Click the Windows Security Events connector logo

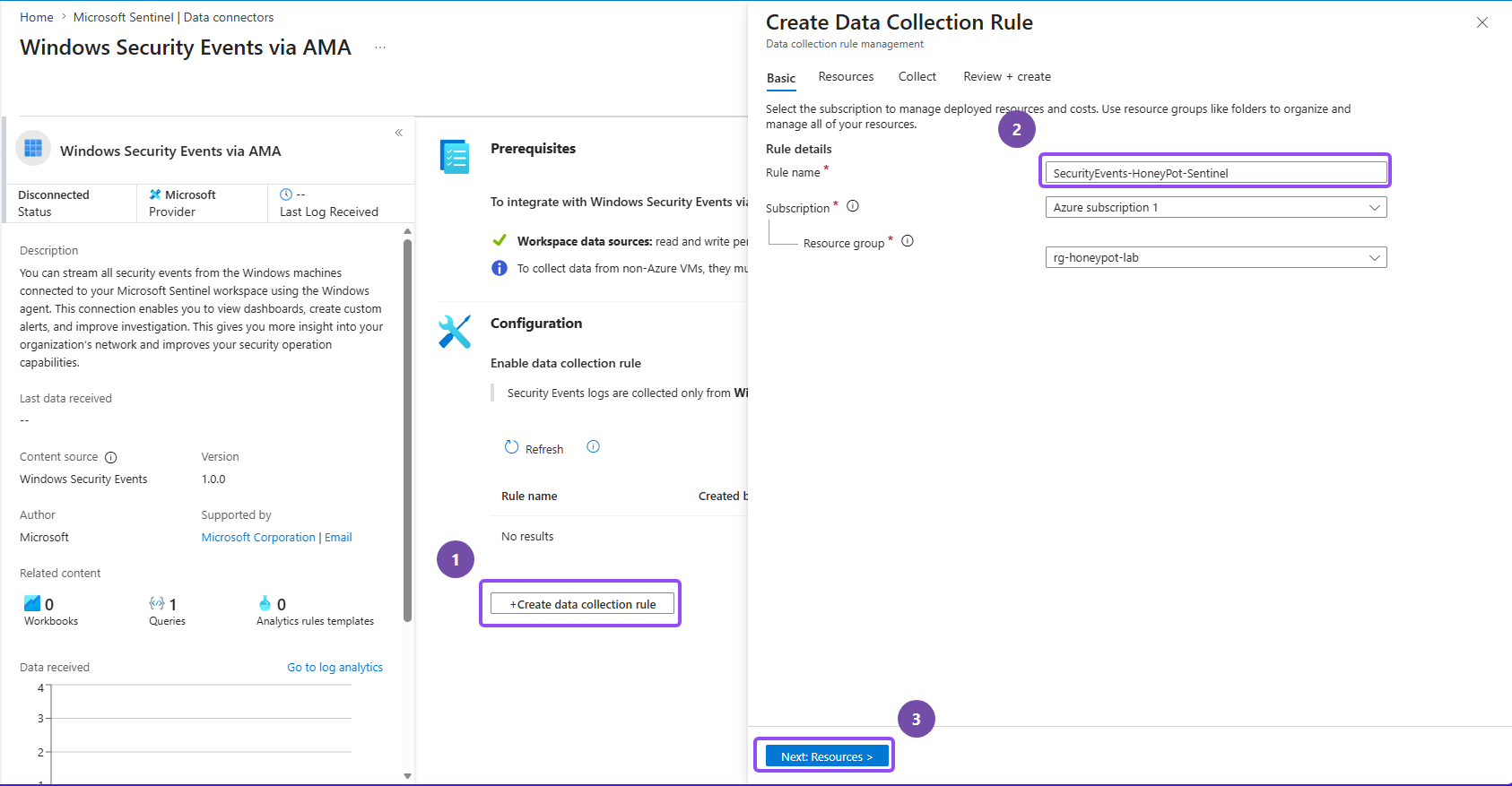[33, 149]
